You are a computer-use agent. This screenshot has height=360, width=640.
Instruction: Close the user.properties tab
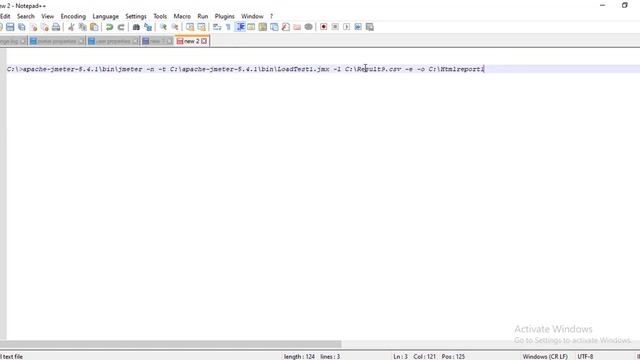click(135, 41)
